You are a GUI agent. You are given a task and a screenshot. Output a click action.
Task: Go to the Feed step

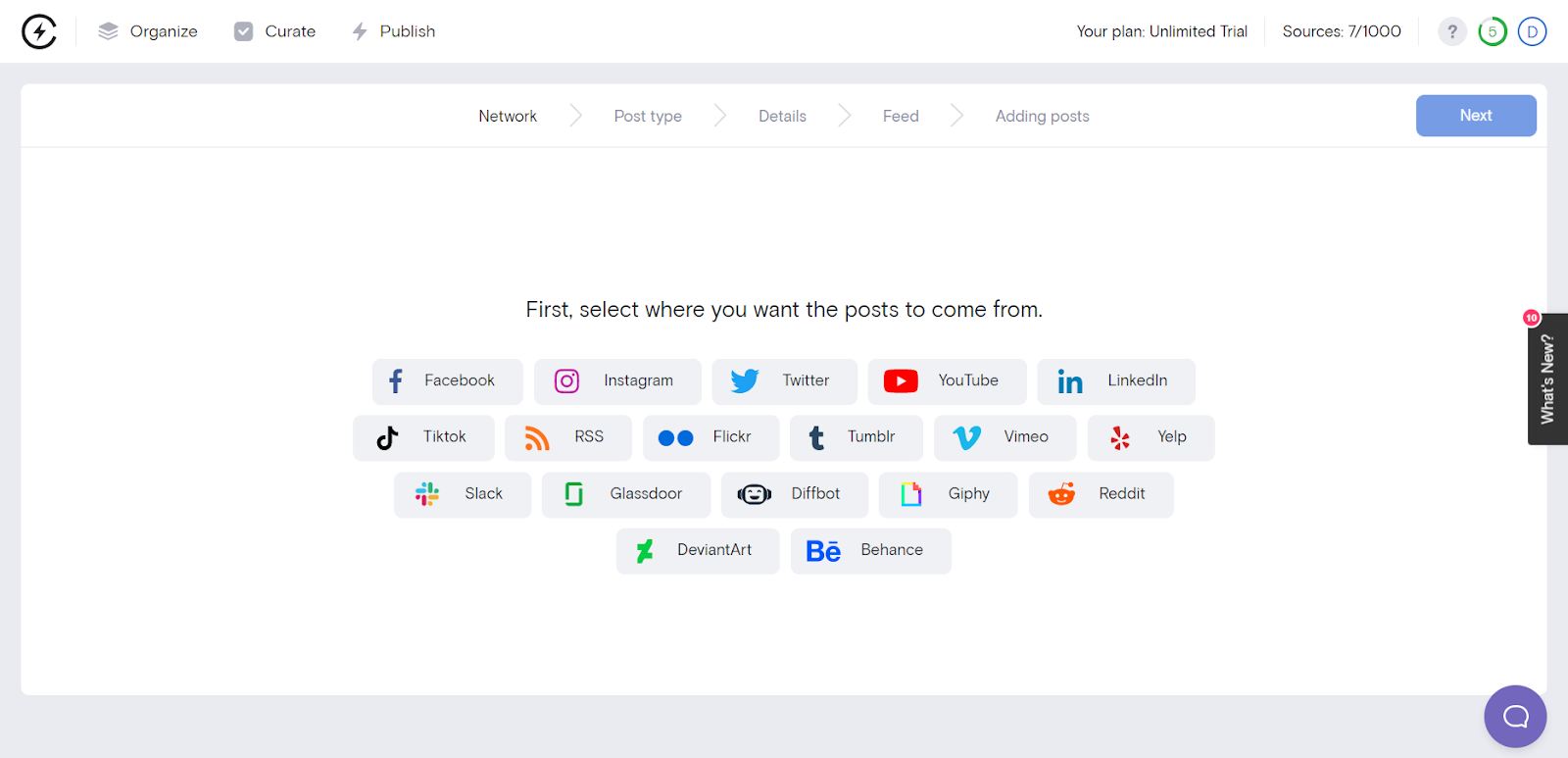pyautogui.click(x=901, y=116)
